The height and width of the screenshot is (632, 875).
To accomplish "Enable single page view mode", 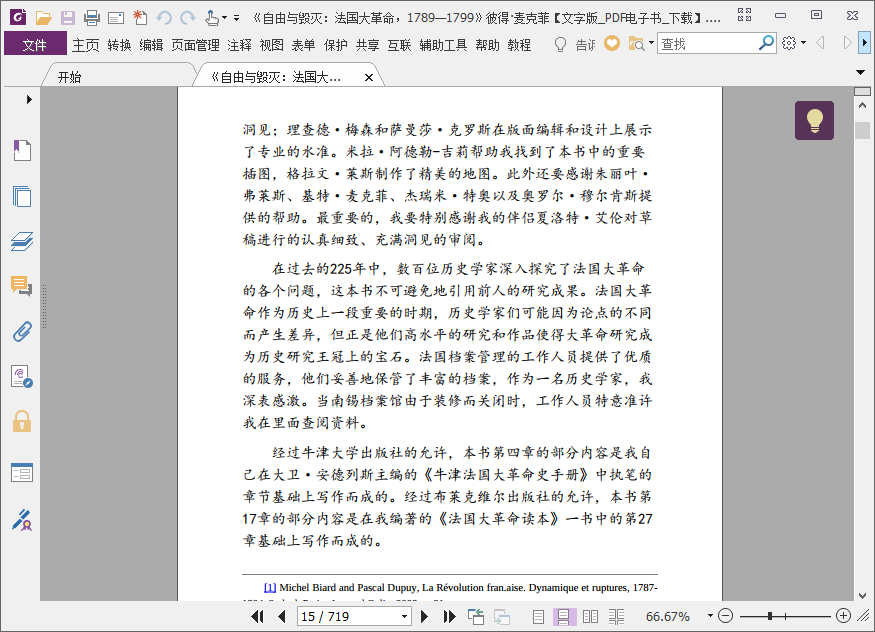I will point(538,616).
